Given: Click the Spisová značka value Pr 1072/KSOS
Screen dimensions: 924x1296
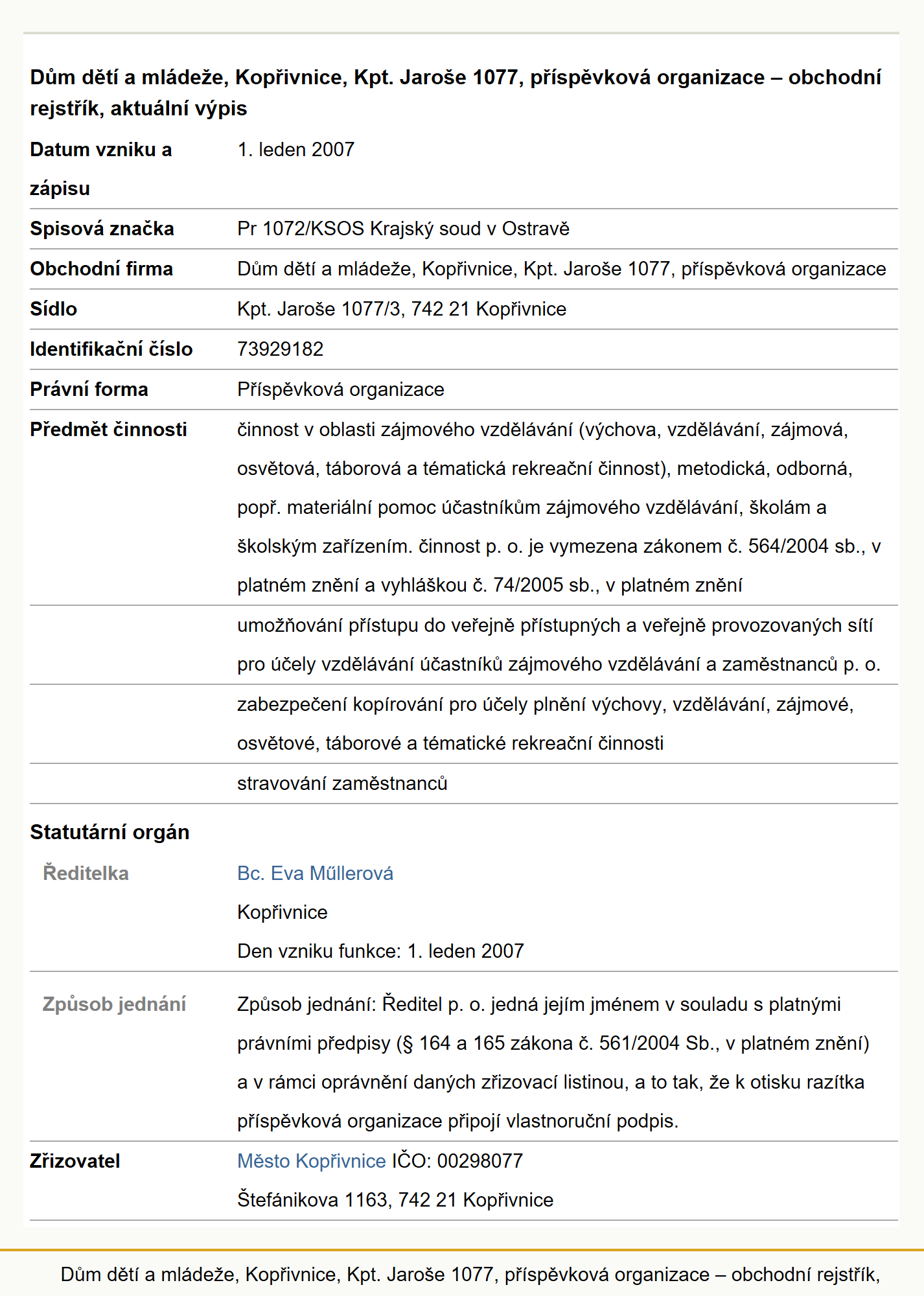Looking at the screenshot, I should (403, 229).
